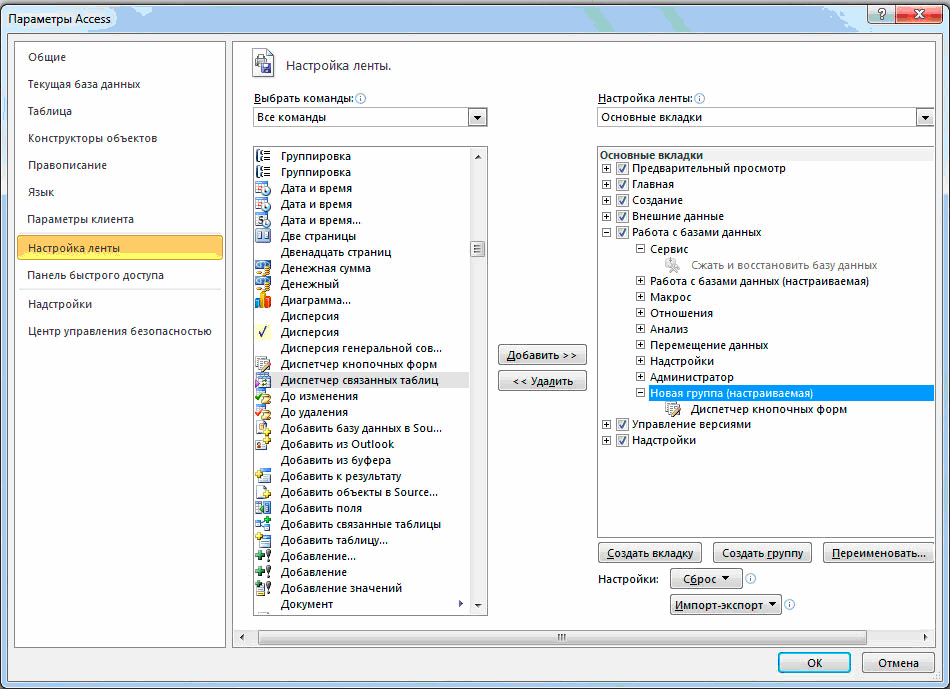Click the До изменения icon

(263, 396)
